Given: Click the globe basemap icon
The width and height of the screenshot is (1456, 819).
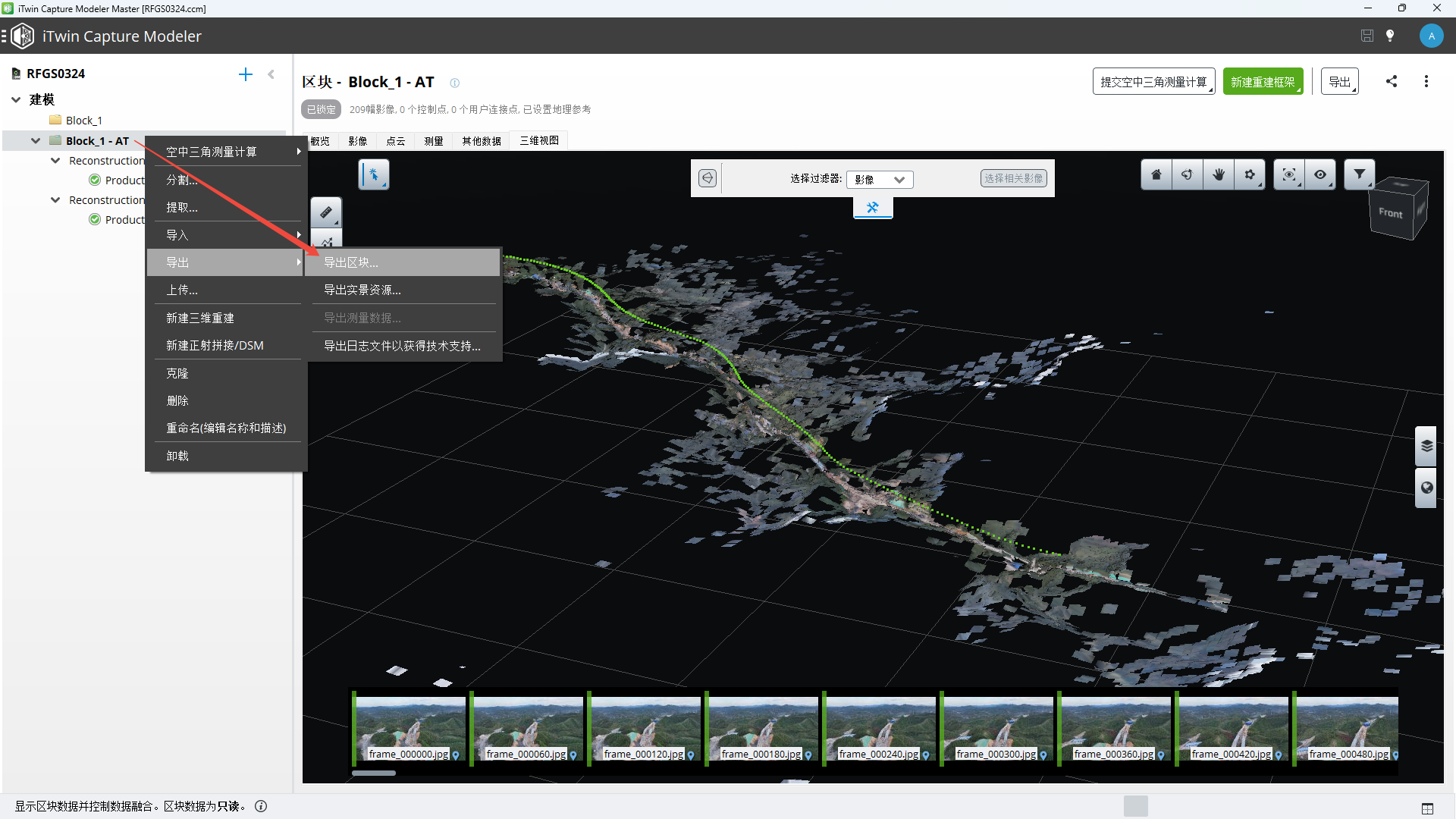Looking at the screenshot, I should [1426, 488].
